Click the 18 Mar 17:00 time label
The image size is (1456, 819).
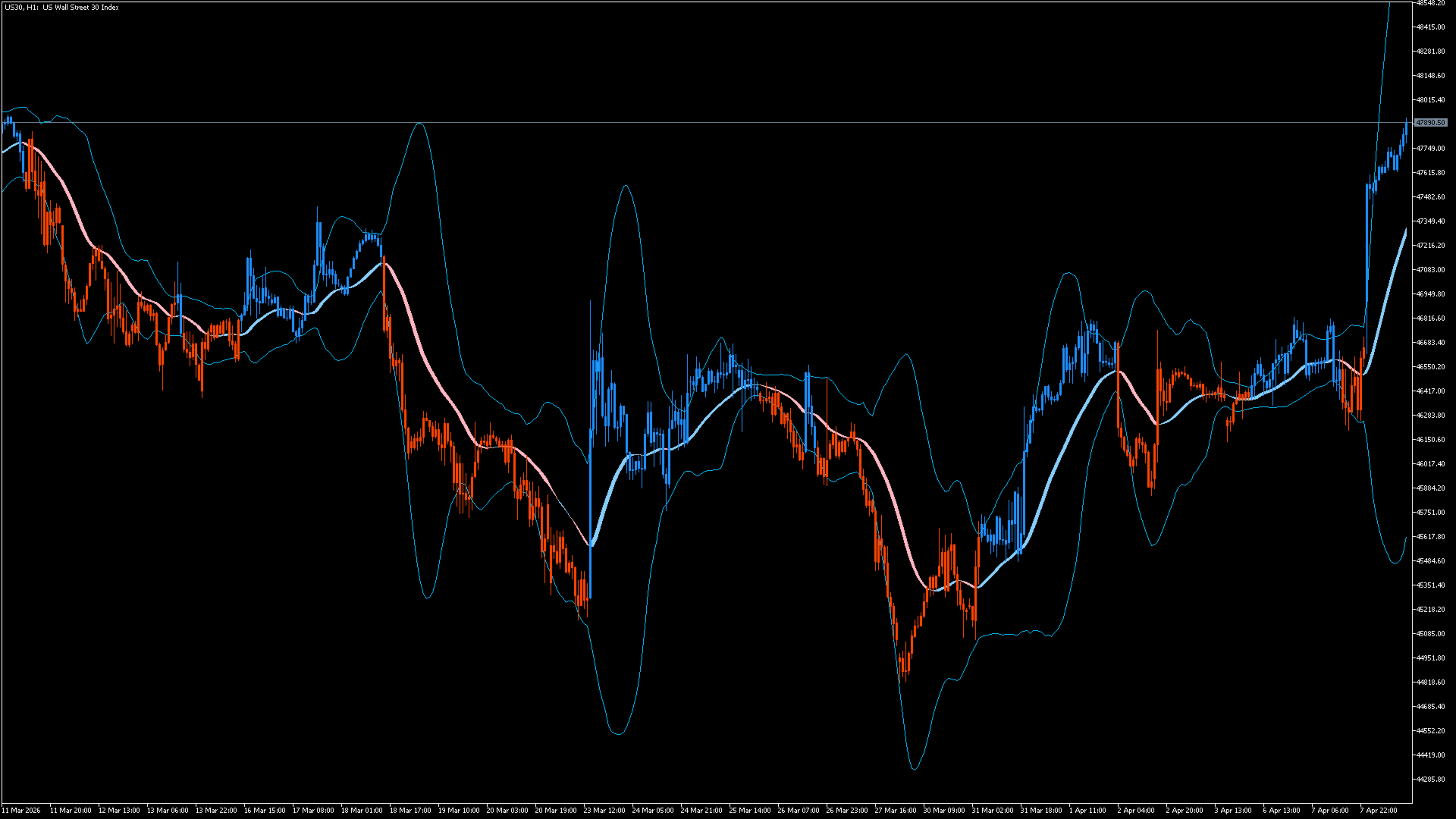point(410,811)
